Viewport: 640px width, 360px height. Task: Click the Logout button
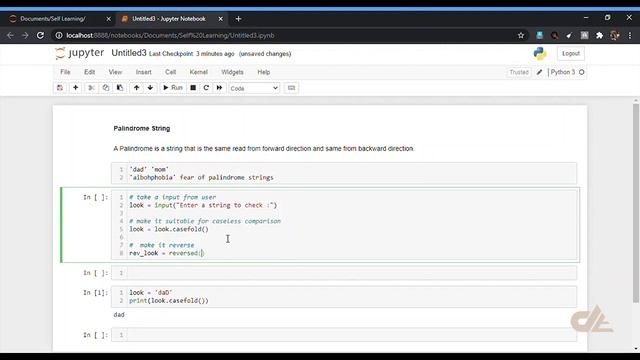coord(571,53)
